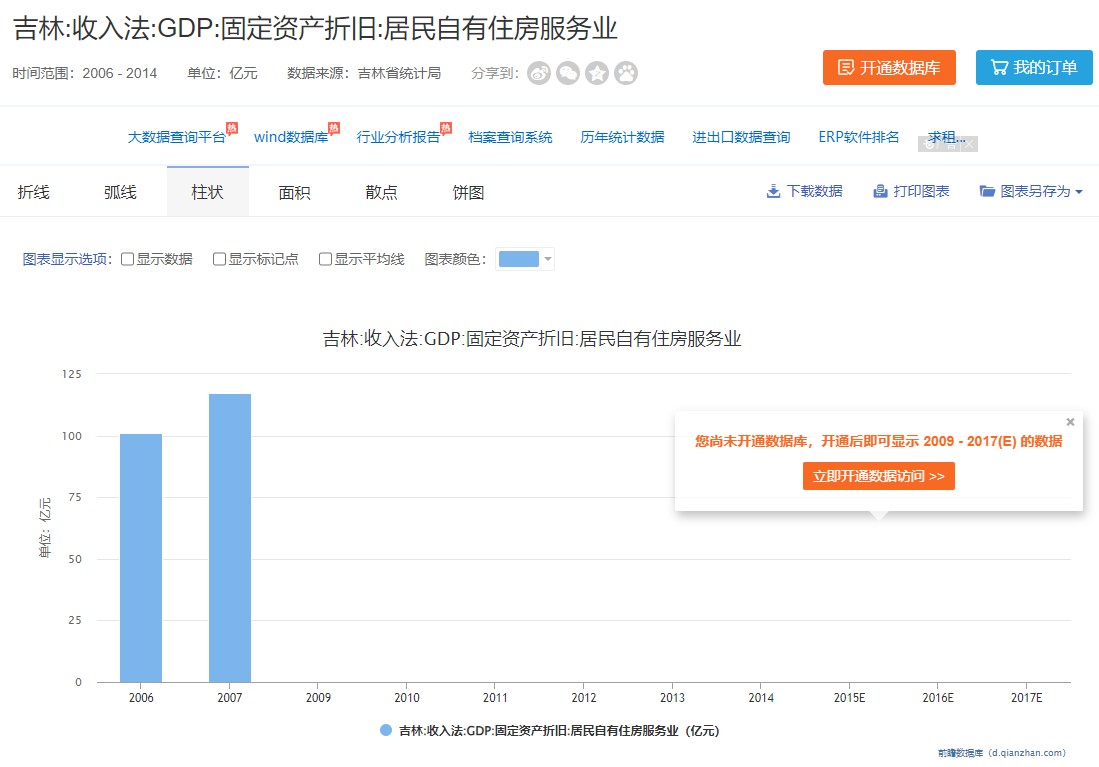
Task: Select the 饼图 chart tab
Action: [468, 192]
